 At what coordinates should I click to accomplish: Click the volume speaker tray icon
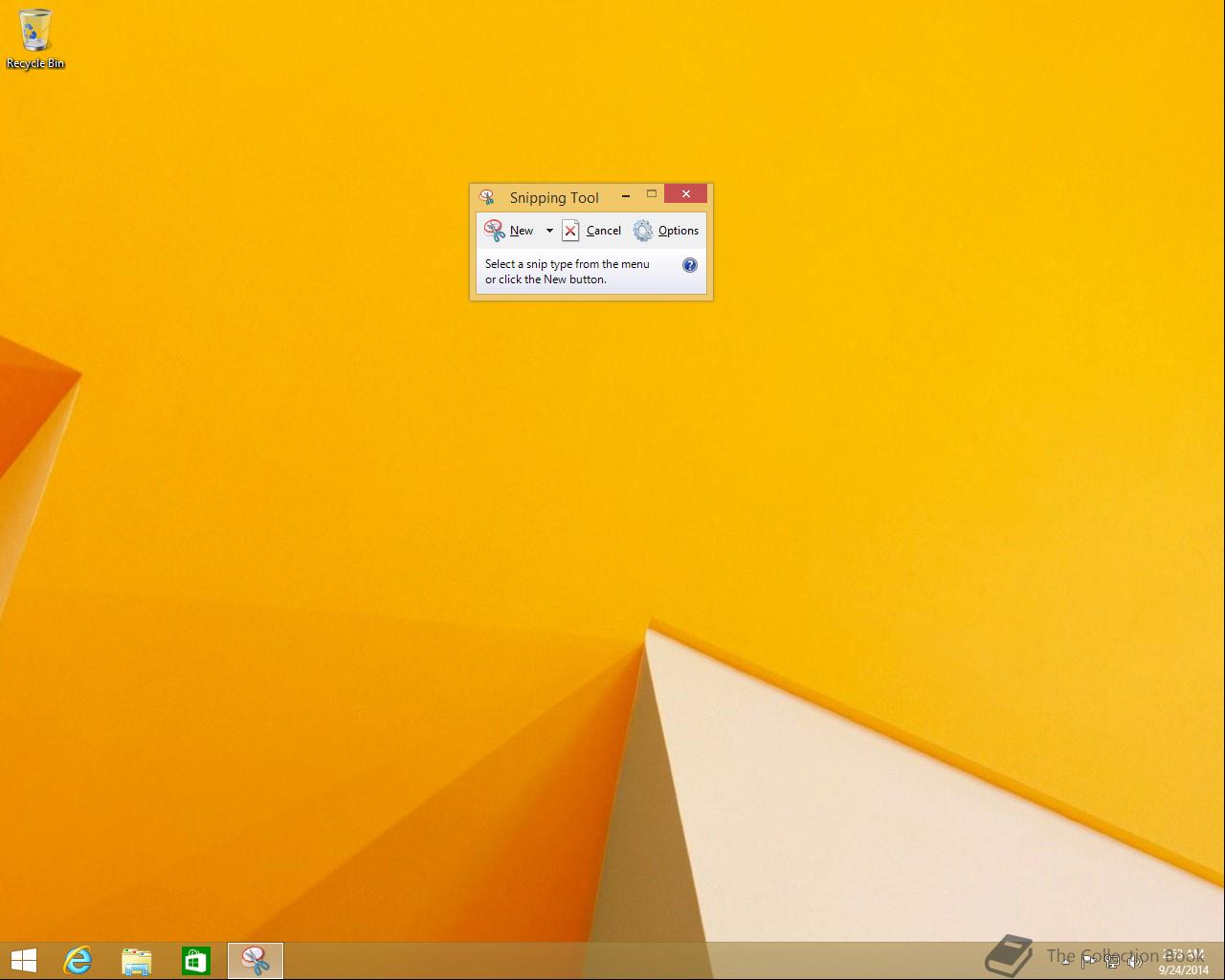(x=1135, y=962)
